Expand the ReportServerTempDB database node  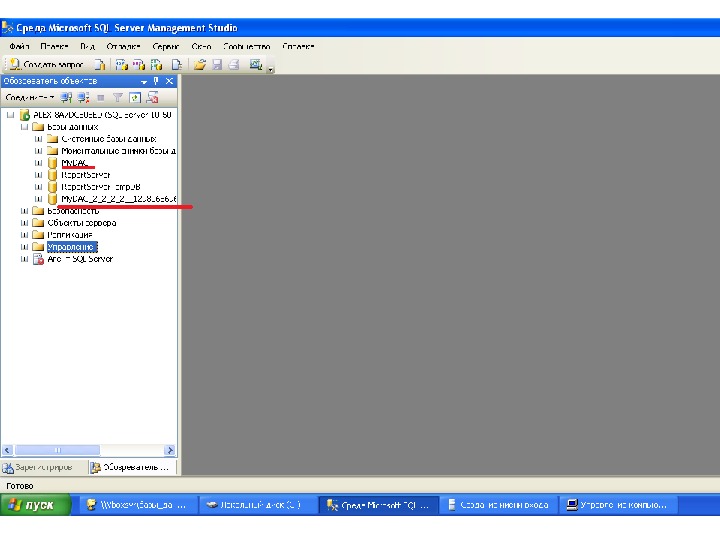click(x=39, y=187)
